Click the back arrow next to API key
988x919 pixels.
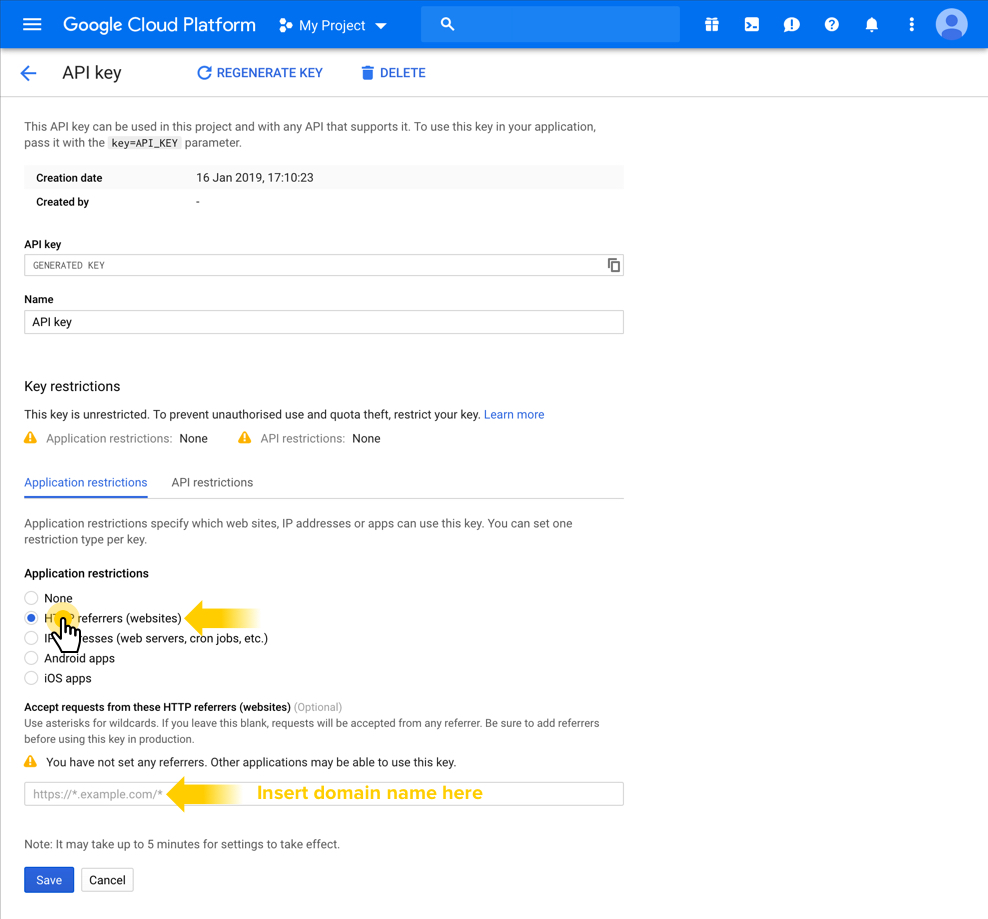(28, 73)
